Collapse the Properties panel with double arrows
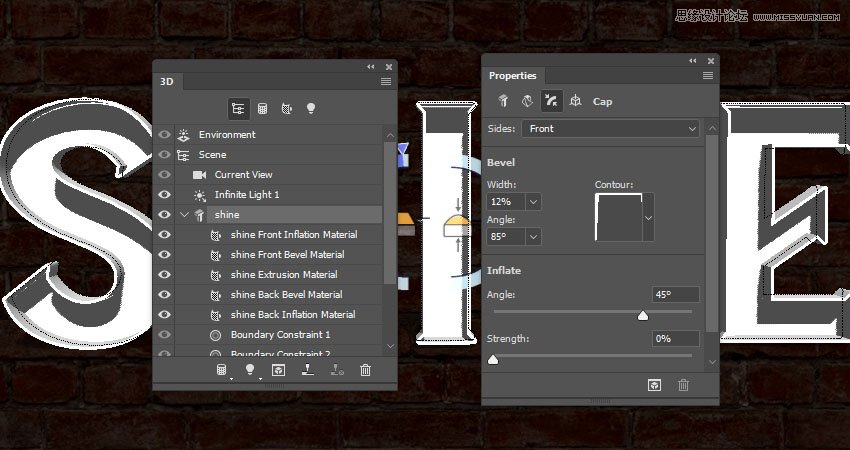Viewport: 850px width, 450px height. pos(693,61)
